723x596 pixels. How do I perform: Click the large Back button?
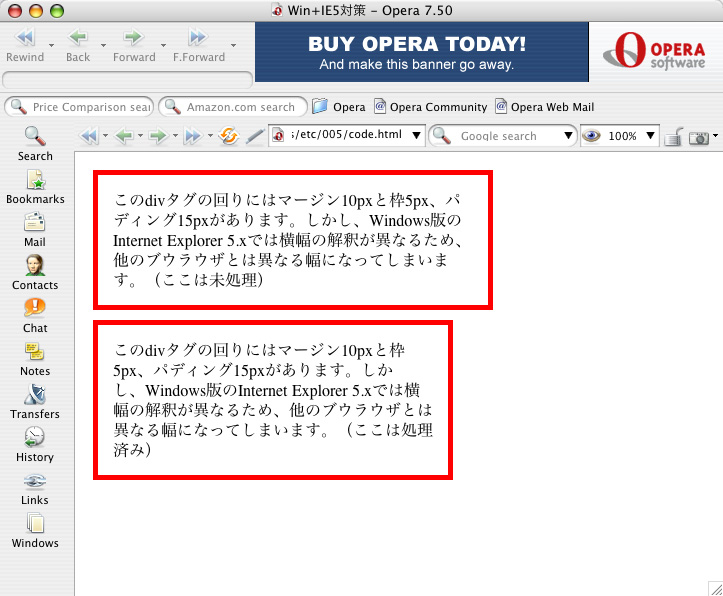78,45
